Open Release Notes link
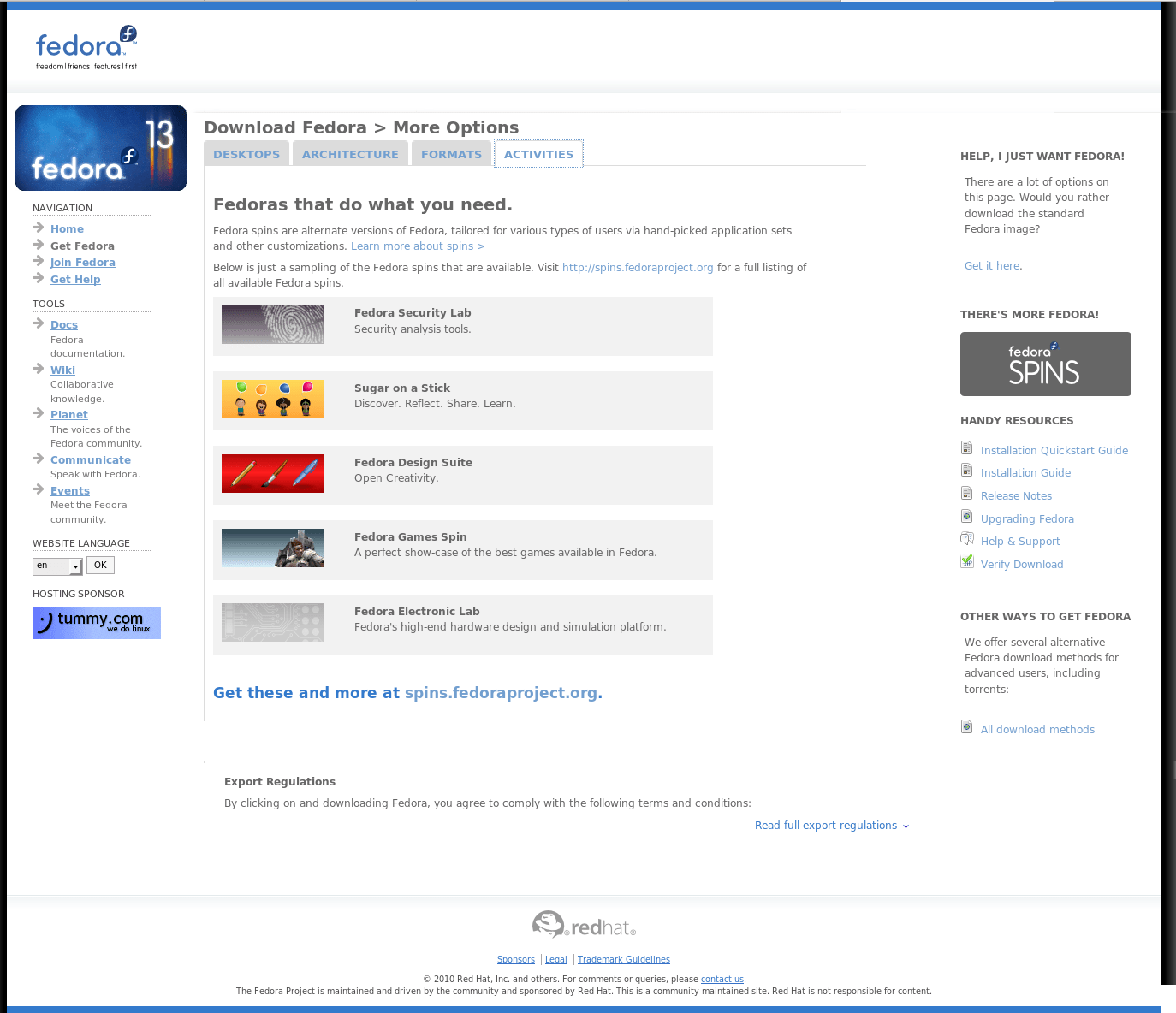1176x1013 pixels. (1016, 496)
